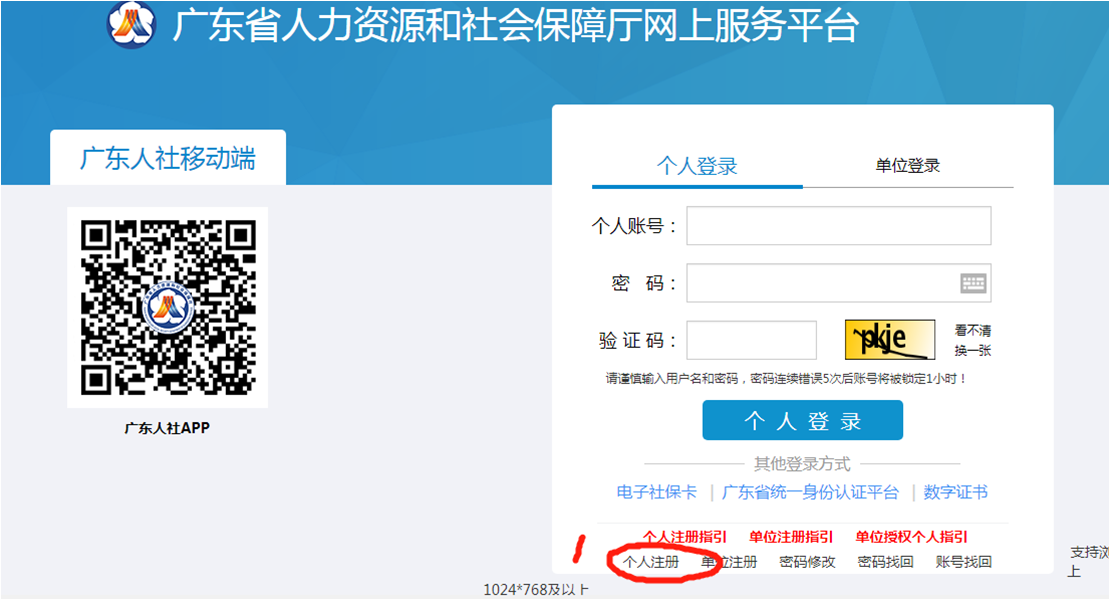The width and height of the screenshot is (1110, 600).
Task: Choose 数字证书 login method
Action: tap(956, 492)
